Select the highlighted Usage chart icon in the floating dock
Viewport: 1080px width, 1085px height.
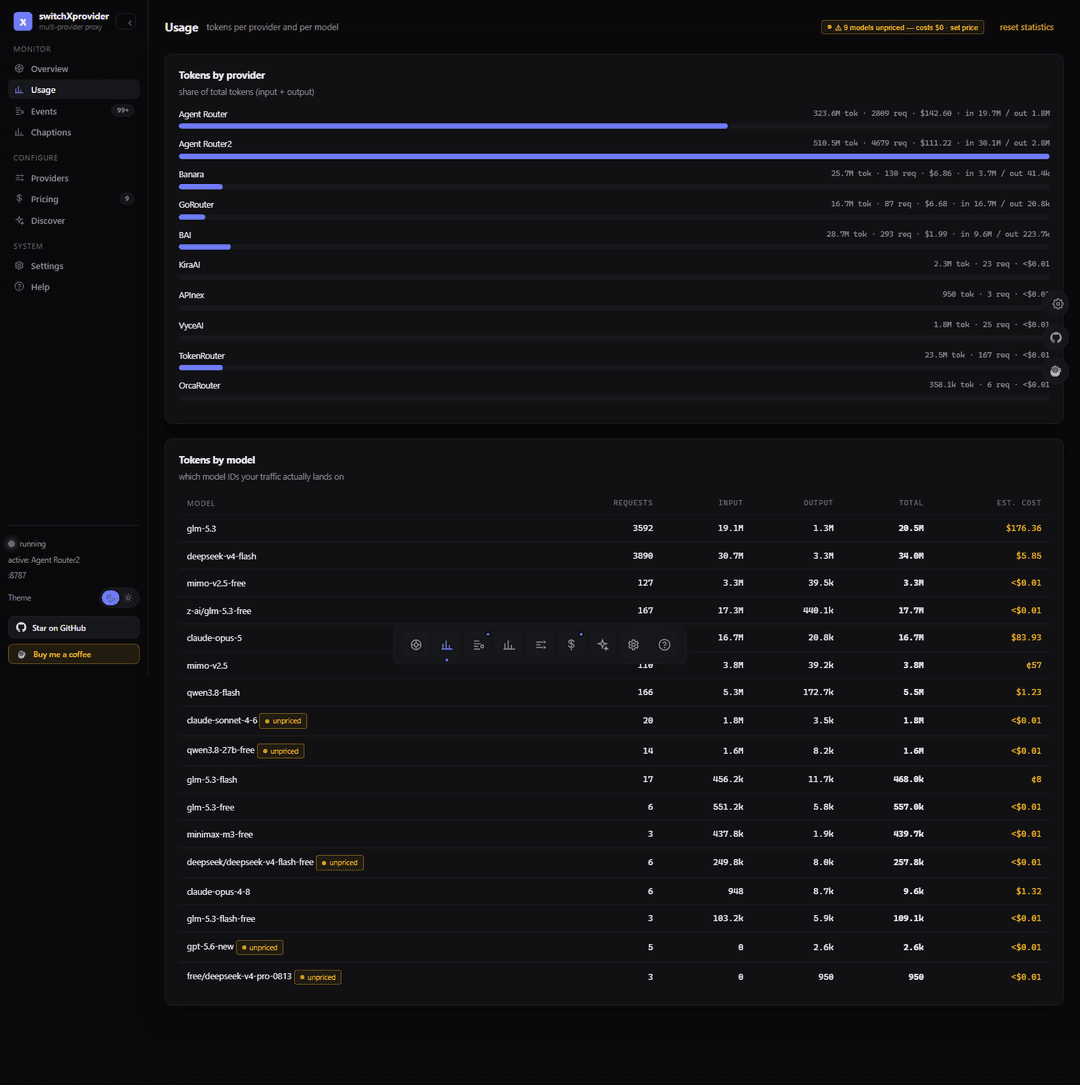tap(447, 645)
